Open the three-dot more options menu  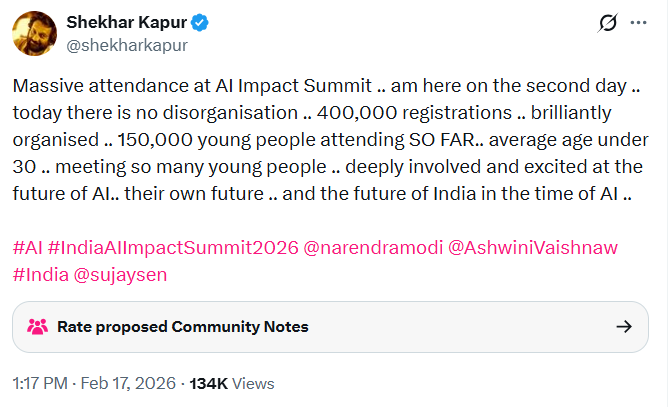pos(640,23)
